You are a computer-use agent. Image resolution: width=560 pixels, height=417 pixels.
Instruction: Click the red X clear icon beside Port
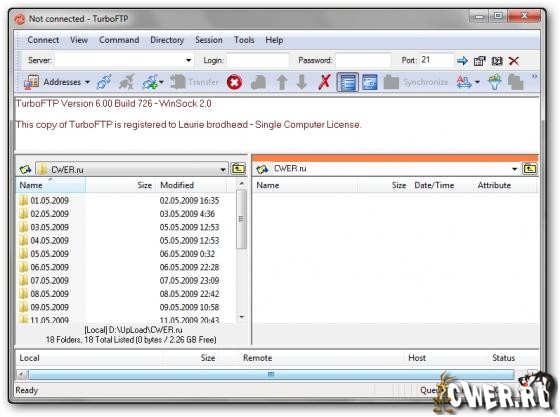pyautogui.click(x=514, y=61)
